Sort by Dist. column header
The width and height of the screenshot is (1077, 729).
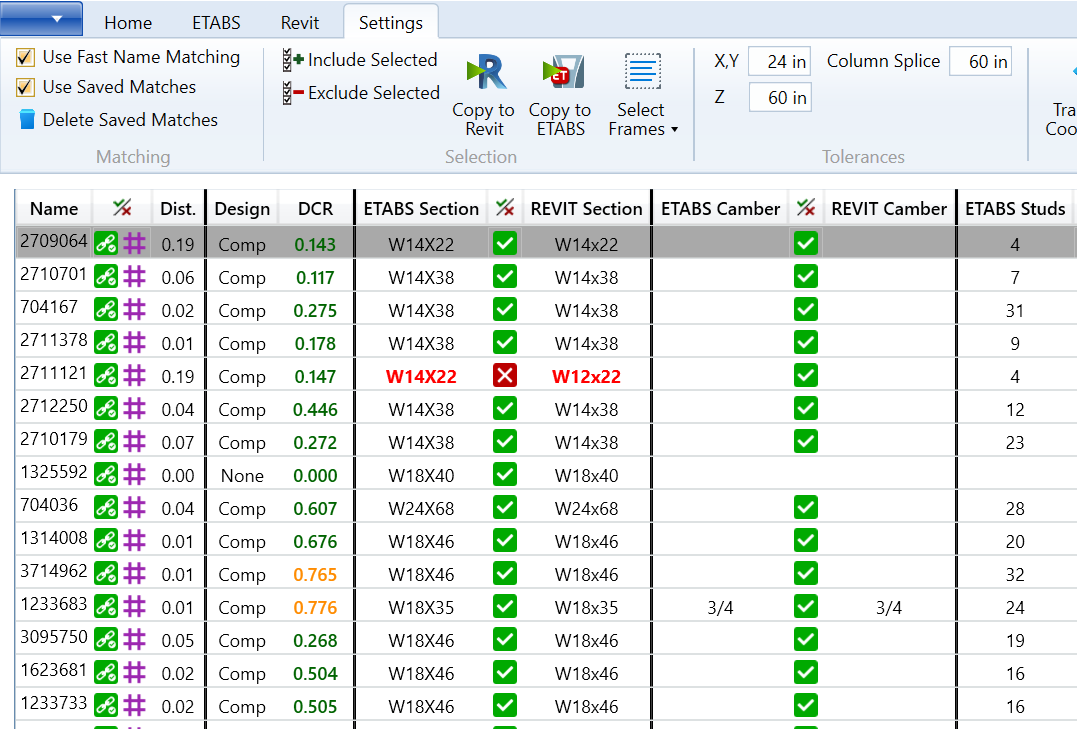click(178, 209)
